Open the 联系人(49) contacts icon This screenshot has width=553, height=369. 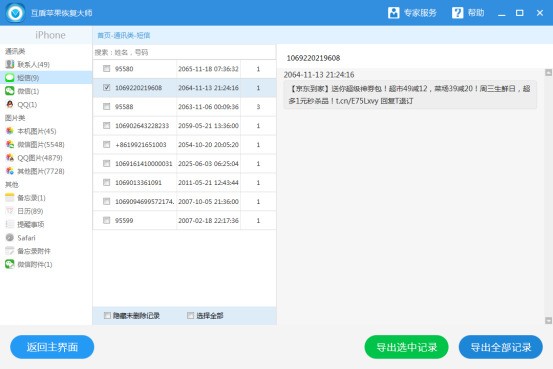click(x=10, y=64)
